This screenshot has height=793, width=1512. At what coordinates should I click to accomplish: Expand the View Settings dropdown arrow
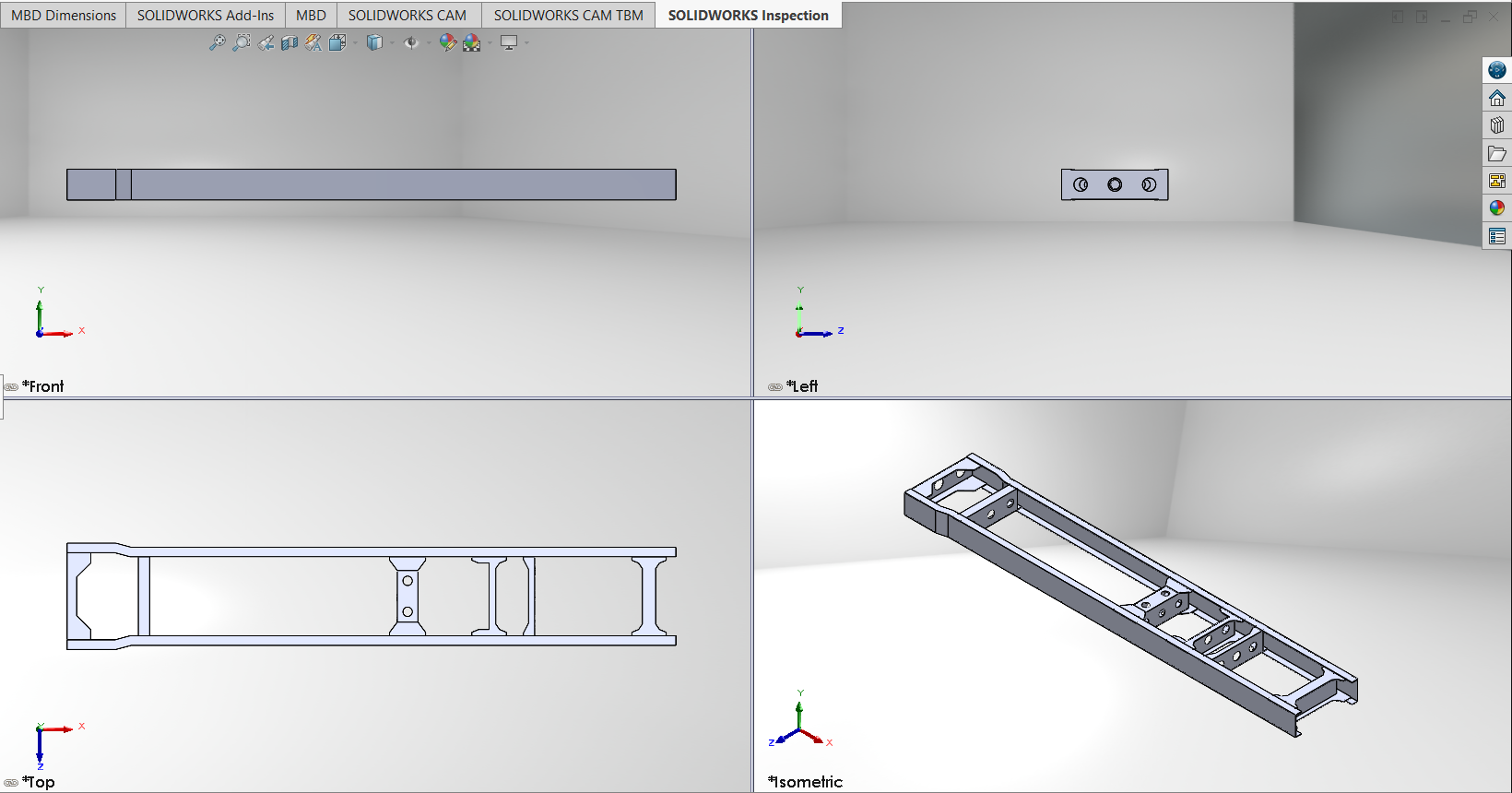[526, 42]
